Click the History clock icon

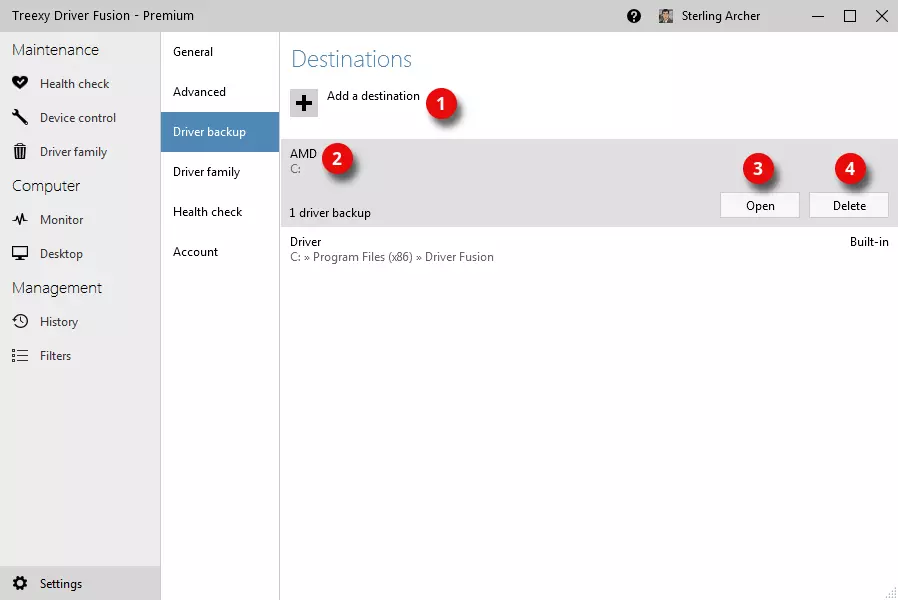pos(20,321)
